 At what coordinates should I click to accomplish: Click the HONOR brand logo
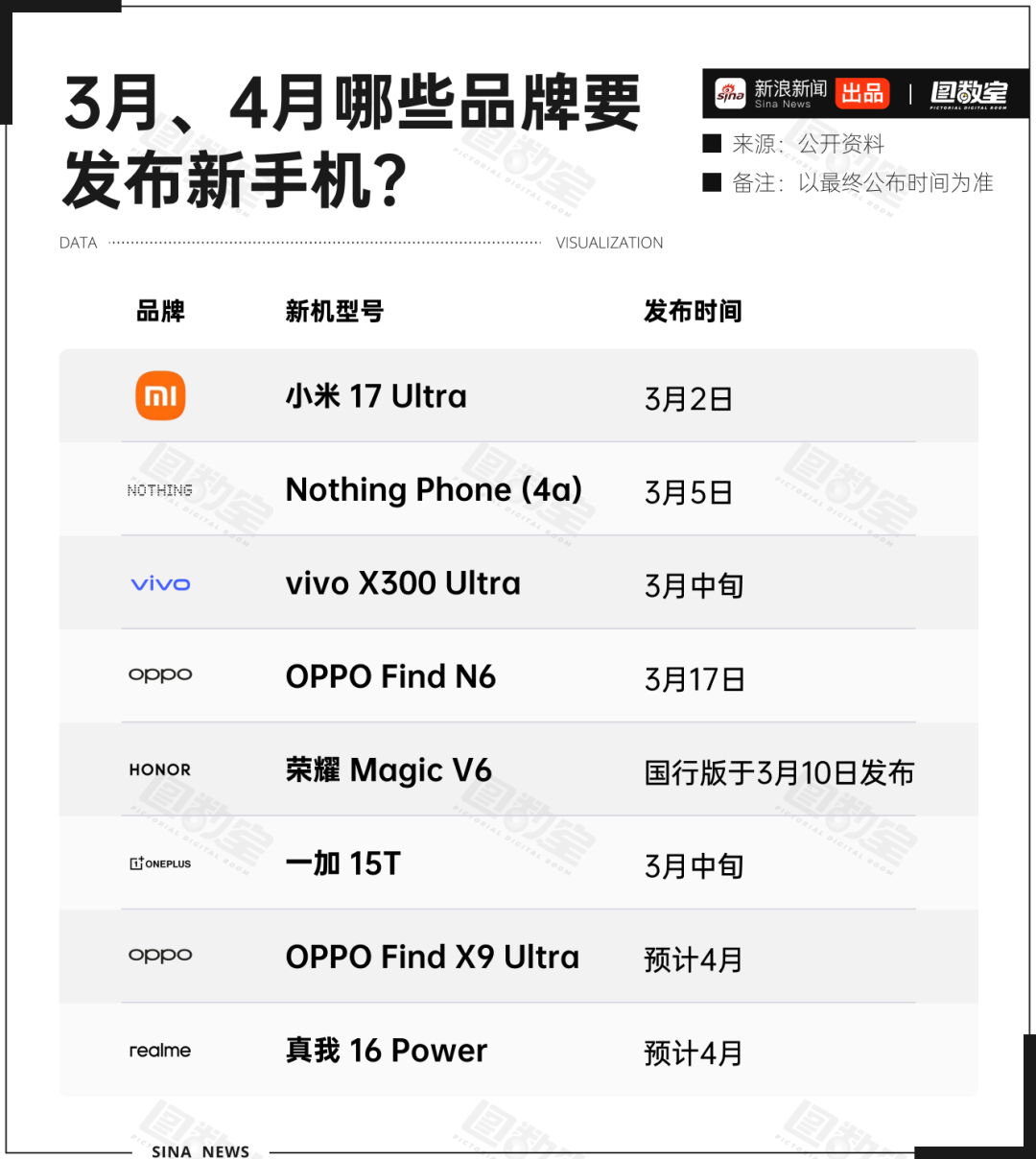click(x=160, y=769)
